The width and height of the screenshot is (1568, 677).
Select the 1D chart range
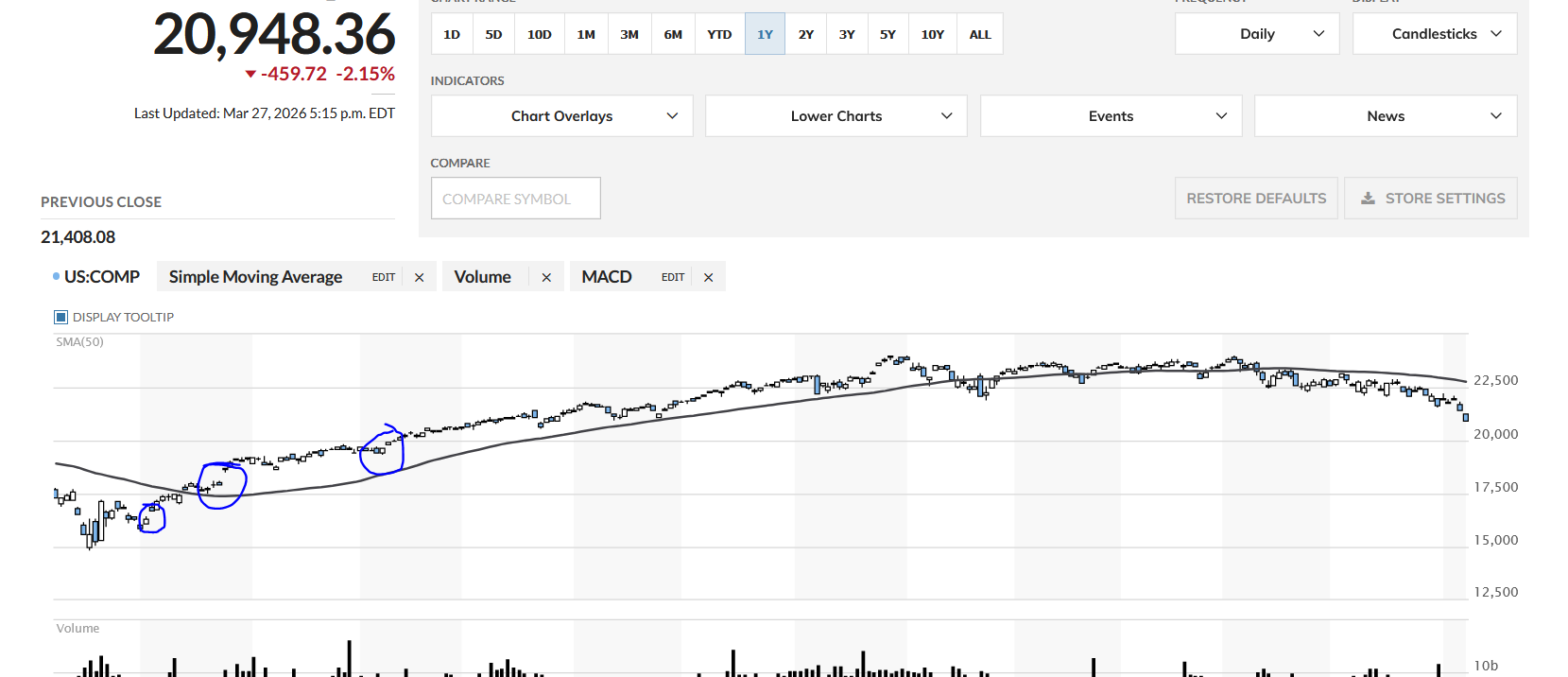coord(452,34)
